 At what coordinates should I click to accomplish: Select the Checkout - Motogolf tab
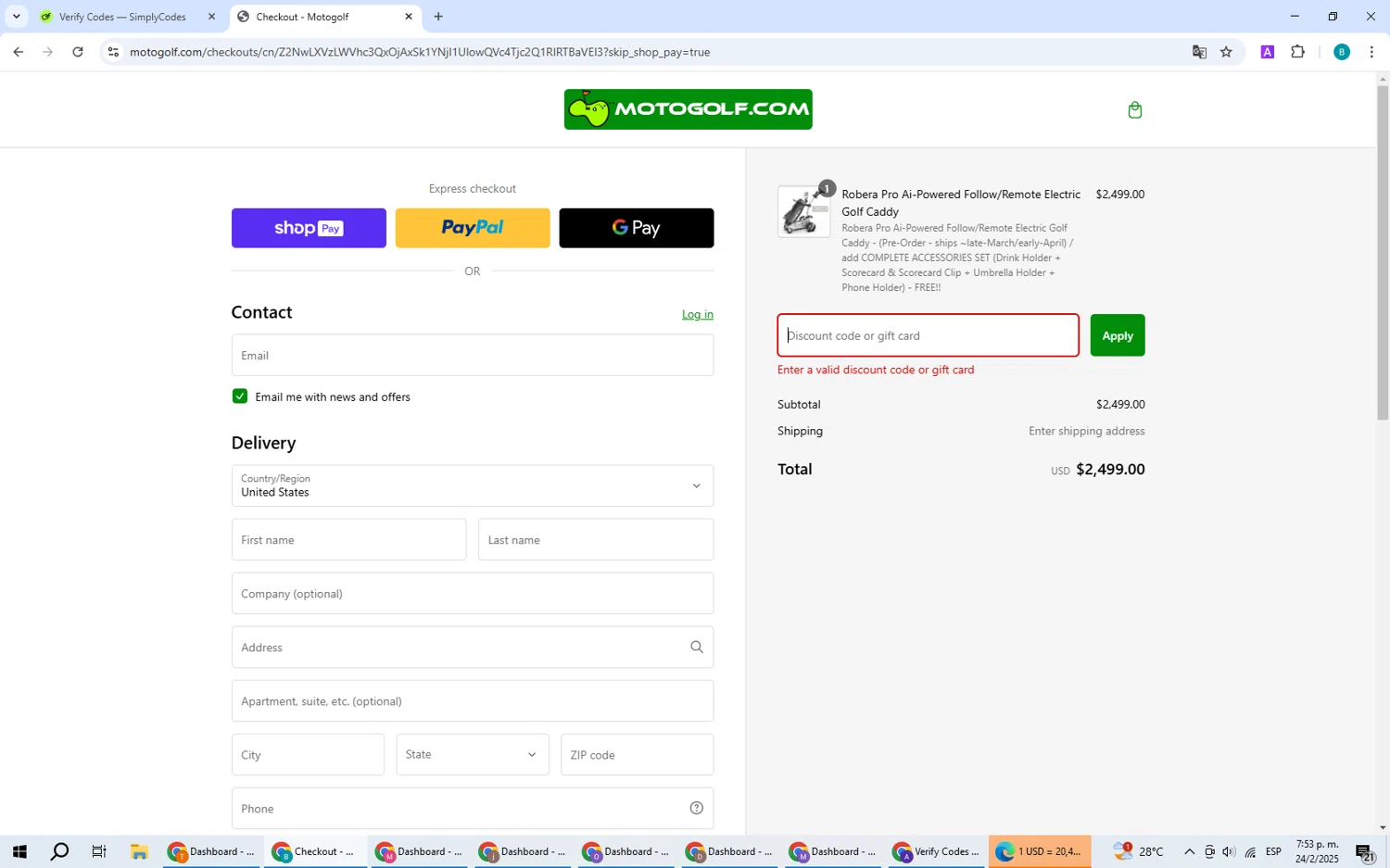click(x=324, y=17)
